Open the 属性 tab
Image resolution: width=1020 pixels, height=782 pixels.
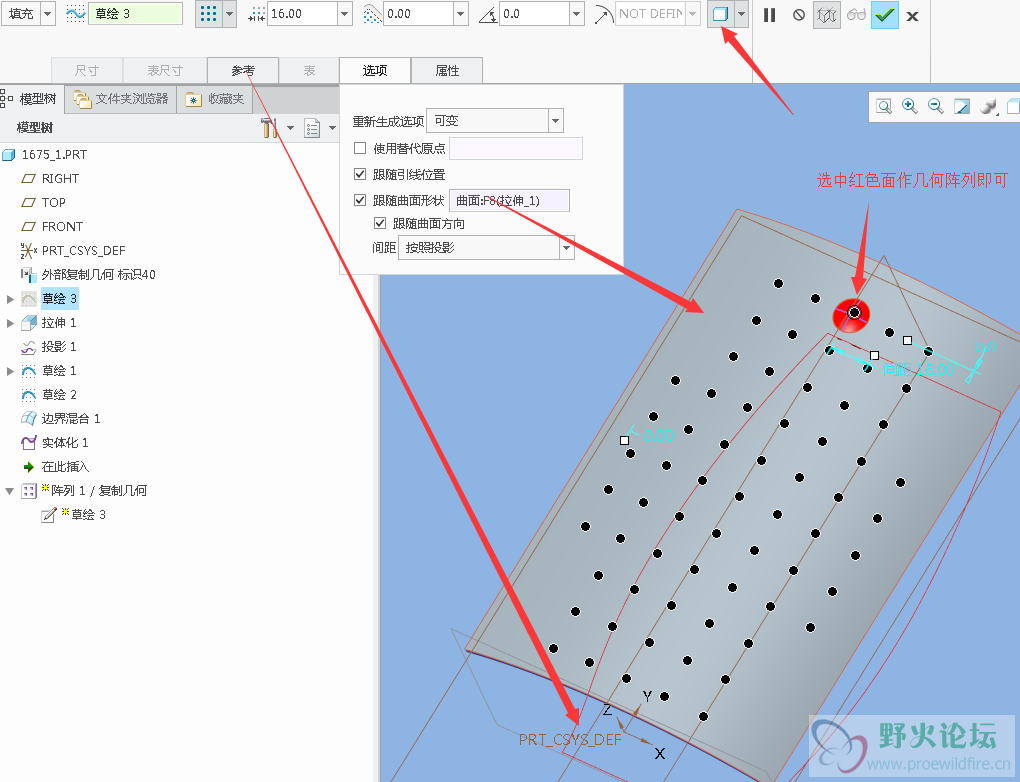(447, 70)
